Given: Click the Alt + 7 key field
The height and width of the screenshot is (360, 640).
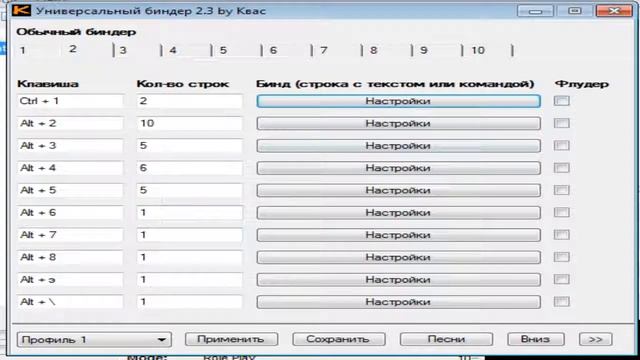Looking at the screenshot, I should click(x=70, y=235).
